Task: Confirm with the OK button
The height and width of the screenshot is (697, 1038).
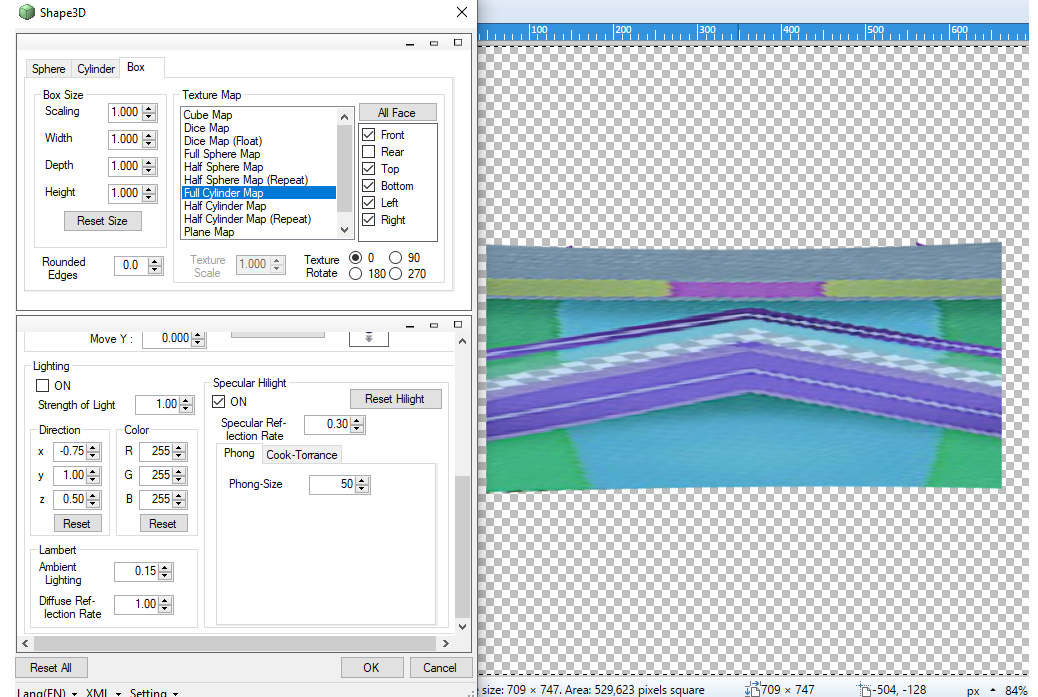Action: point(371,667)
